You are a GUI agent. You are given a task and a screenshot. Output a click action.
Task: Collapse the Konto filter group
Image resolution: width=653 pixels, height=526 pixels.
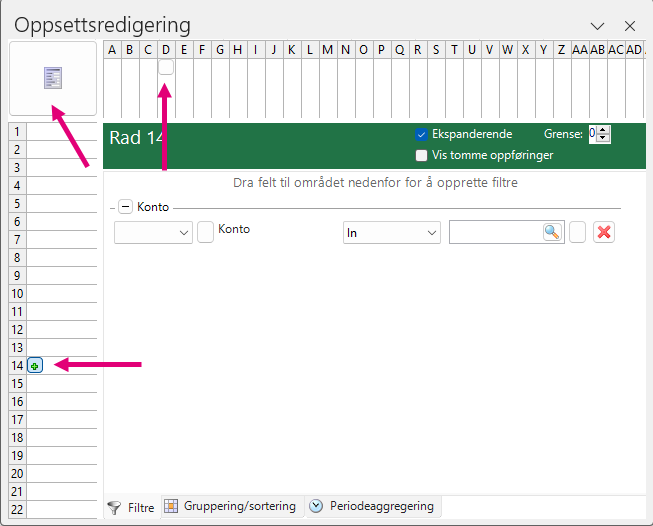pos(125,207)
